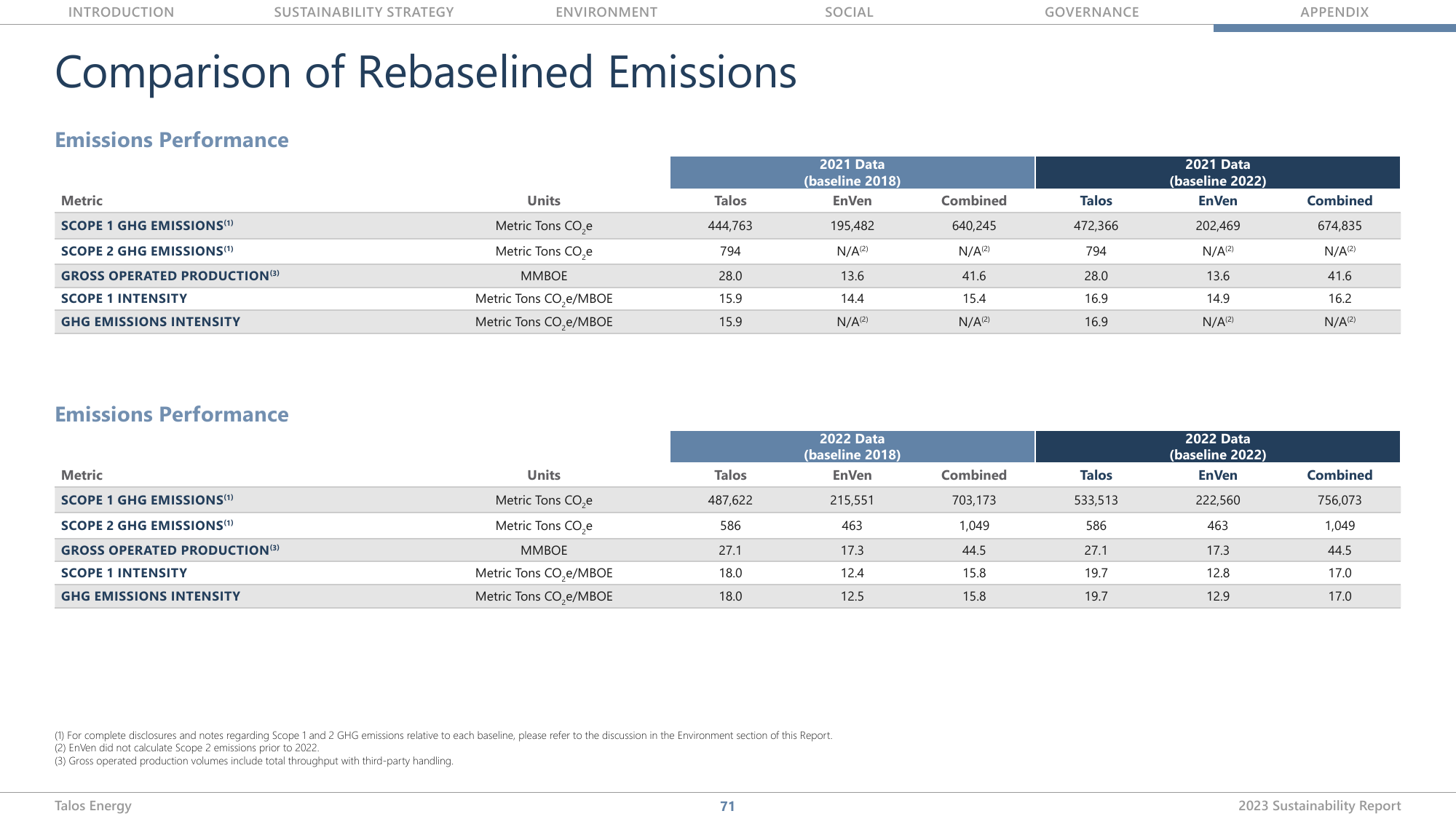
Task: Click the 15.4 combined intensity value
Action: click(x=974, y=298)
